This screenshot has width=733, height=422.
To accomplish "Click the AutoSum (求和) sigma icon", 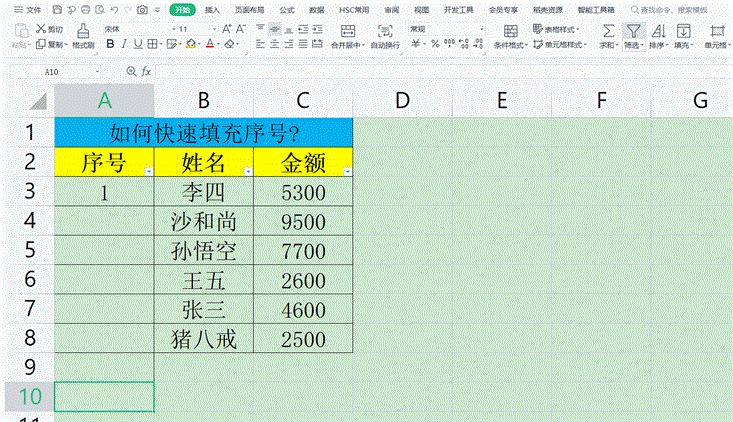I will point(608,30).
